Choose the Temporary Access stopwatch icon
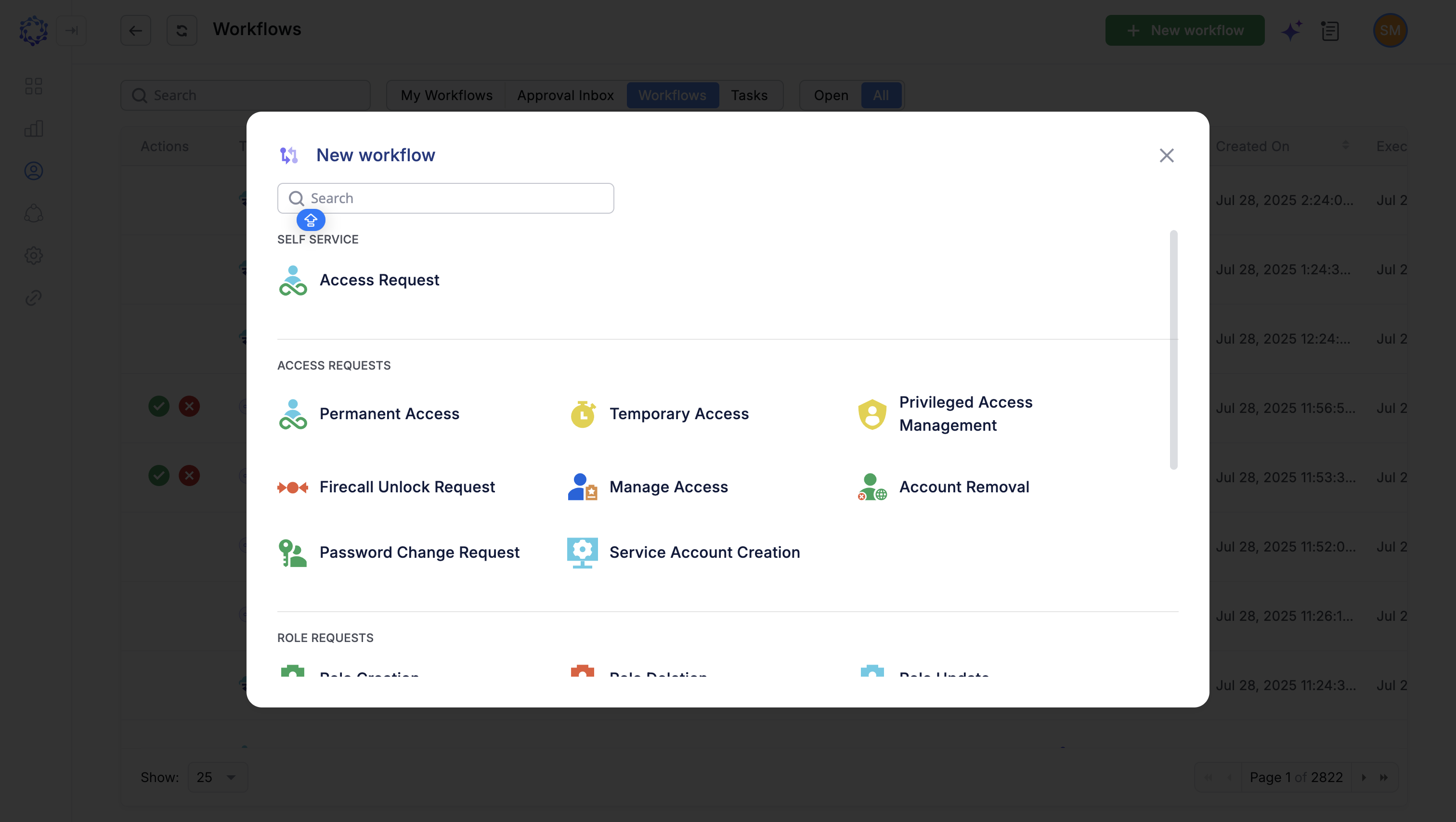The height and width of the screenshot is (822, 1456). (x=582, y=413)
